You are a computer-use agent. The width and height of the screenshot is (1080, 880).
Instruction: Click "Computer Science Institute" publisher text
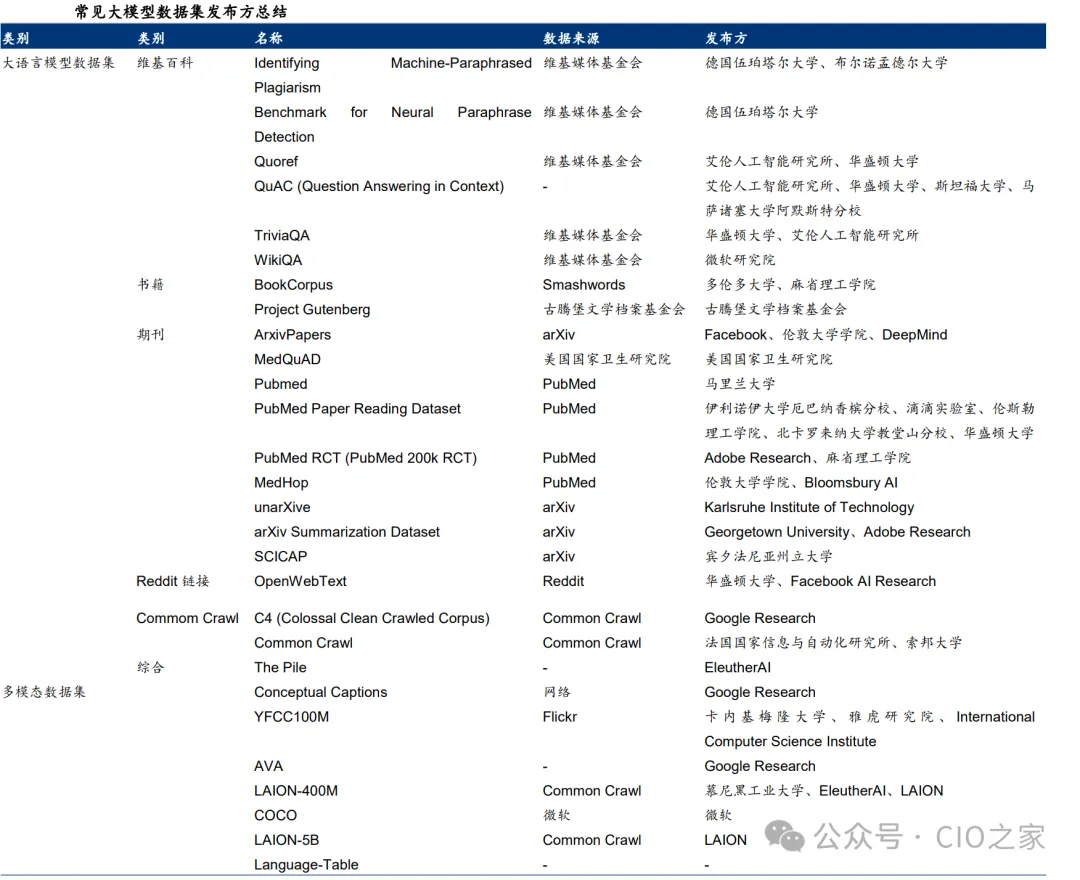(790, 742)
